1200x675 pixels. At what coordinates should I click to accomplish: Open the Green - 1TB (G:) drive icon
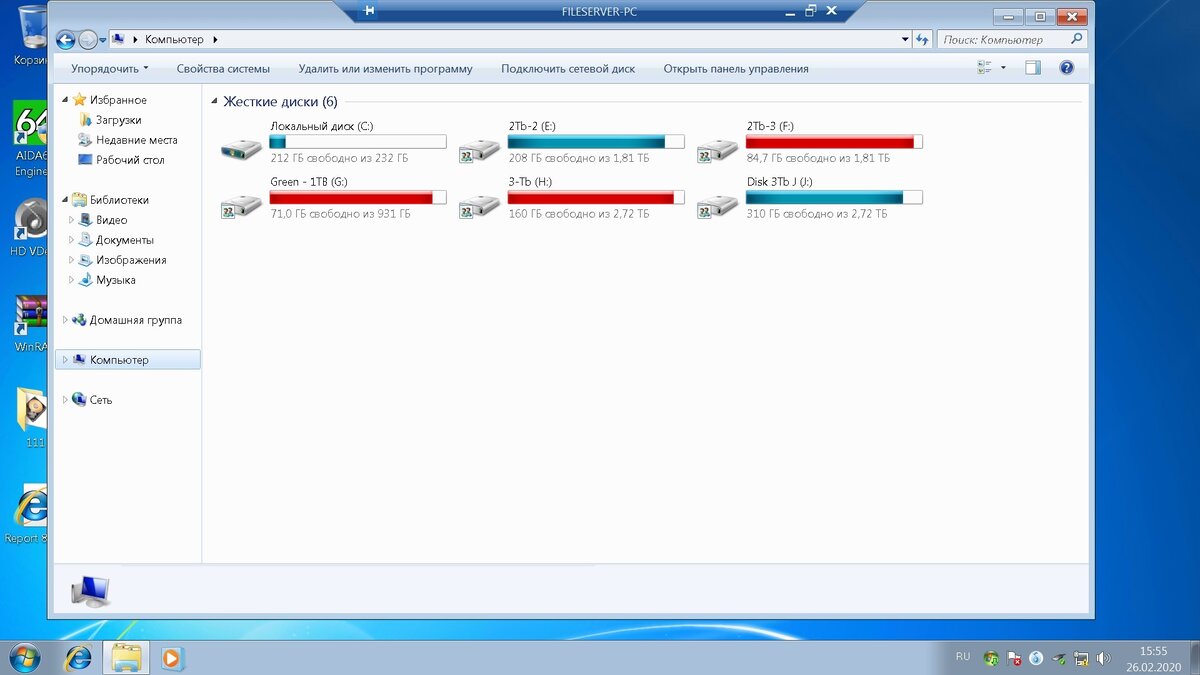pyautogui.click(x=241, y=206)
